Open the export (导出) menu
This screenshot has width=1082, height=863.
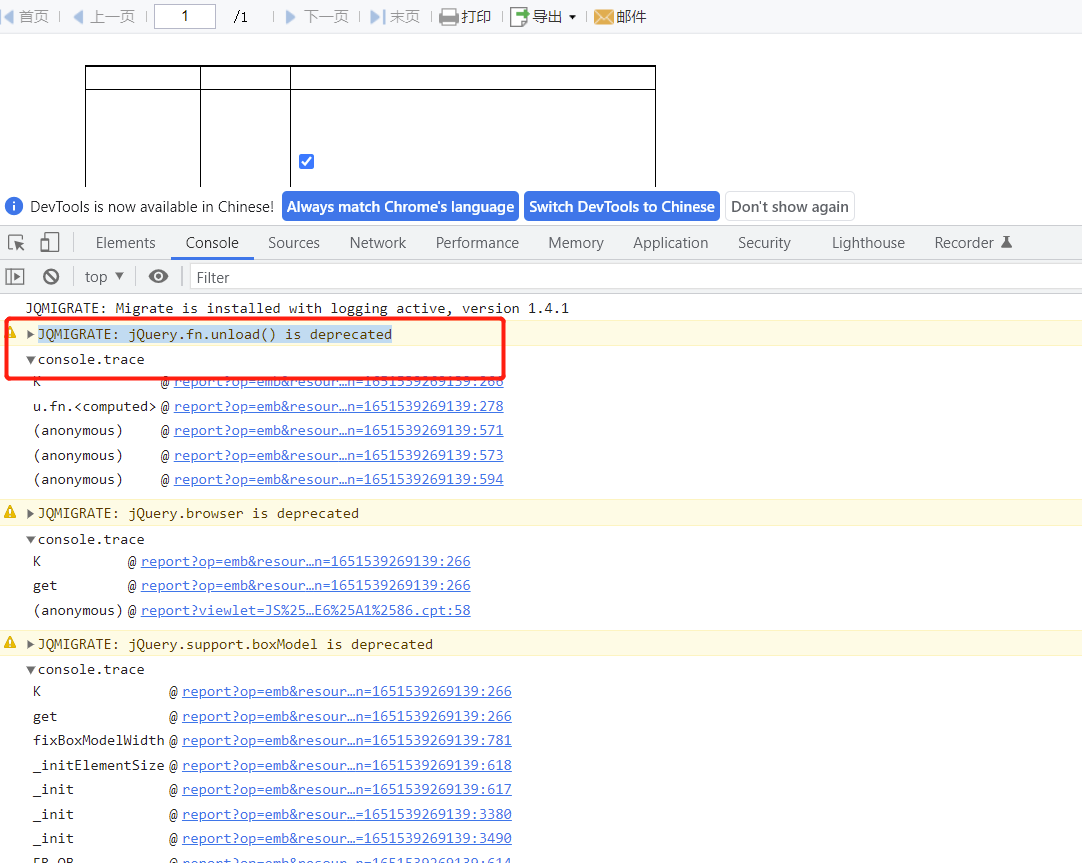pos(542,17)
